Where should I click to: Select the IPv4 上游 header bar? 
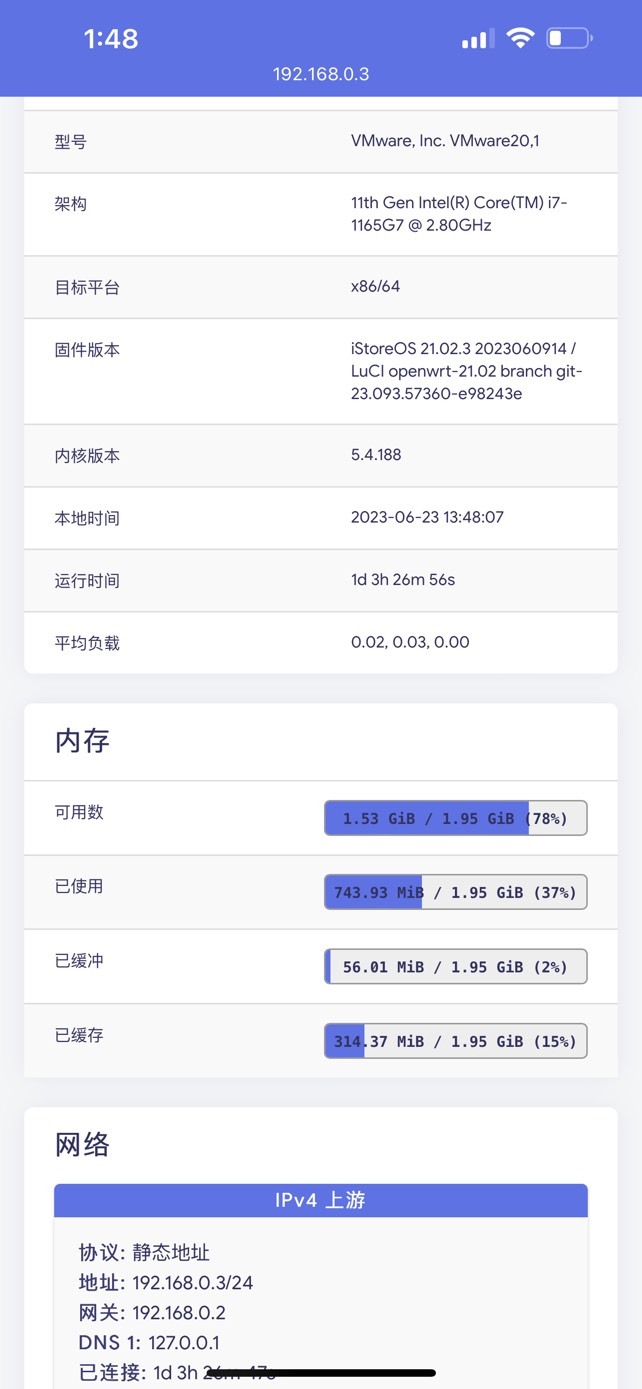point(321,1201)
